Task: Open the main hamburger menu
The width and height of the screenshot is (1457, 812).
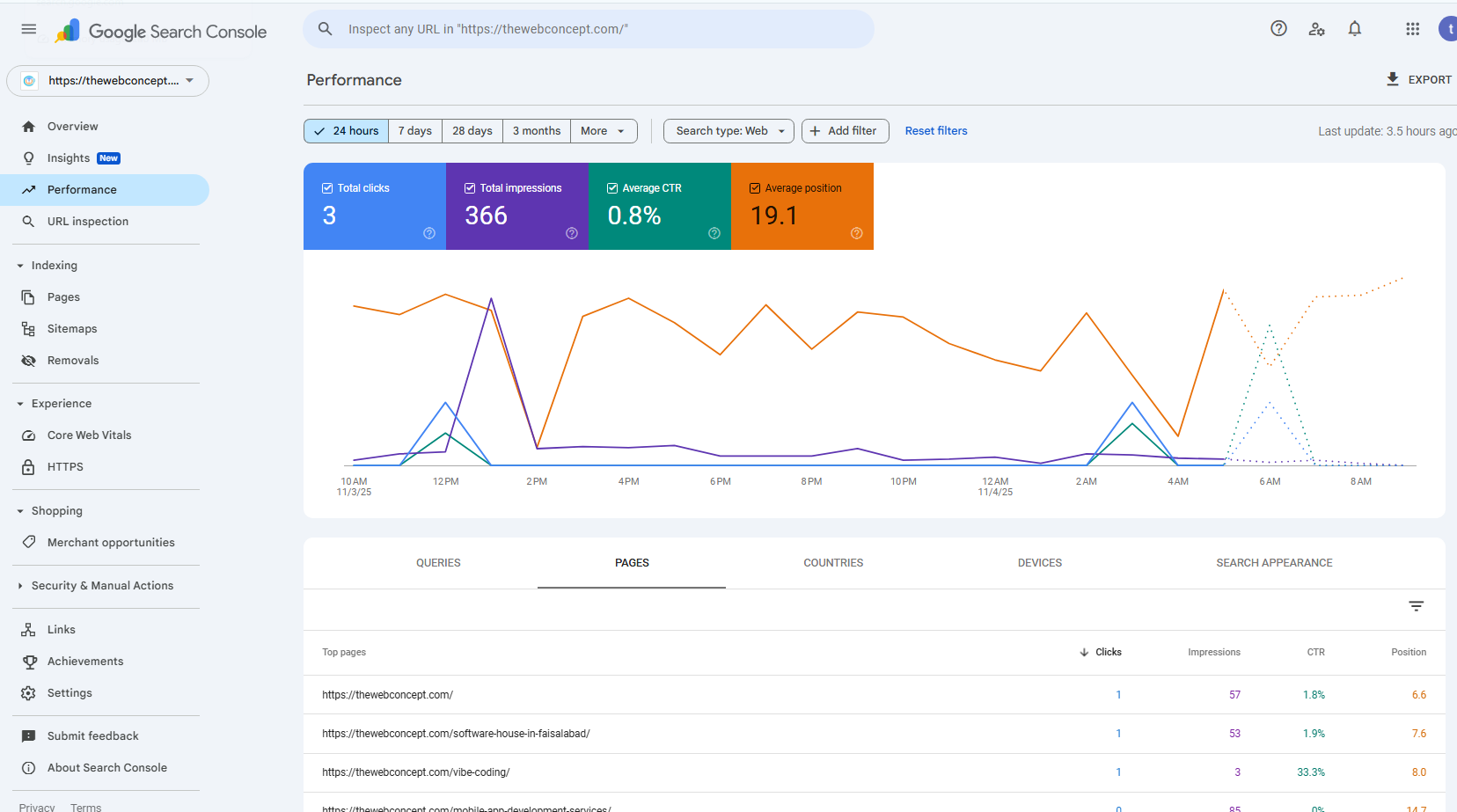Action: [29, 29]
